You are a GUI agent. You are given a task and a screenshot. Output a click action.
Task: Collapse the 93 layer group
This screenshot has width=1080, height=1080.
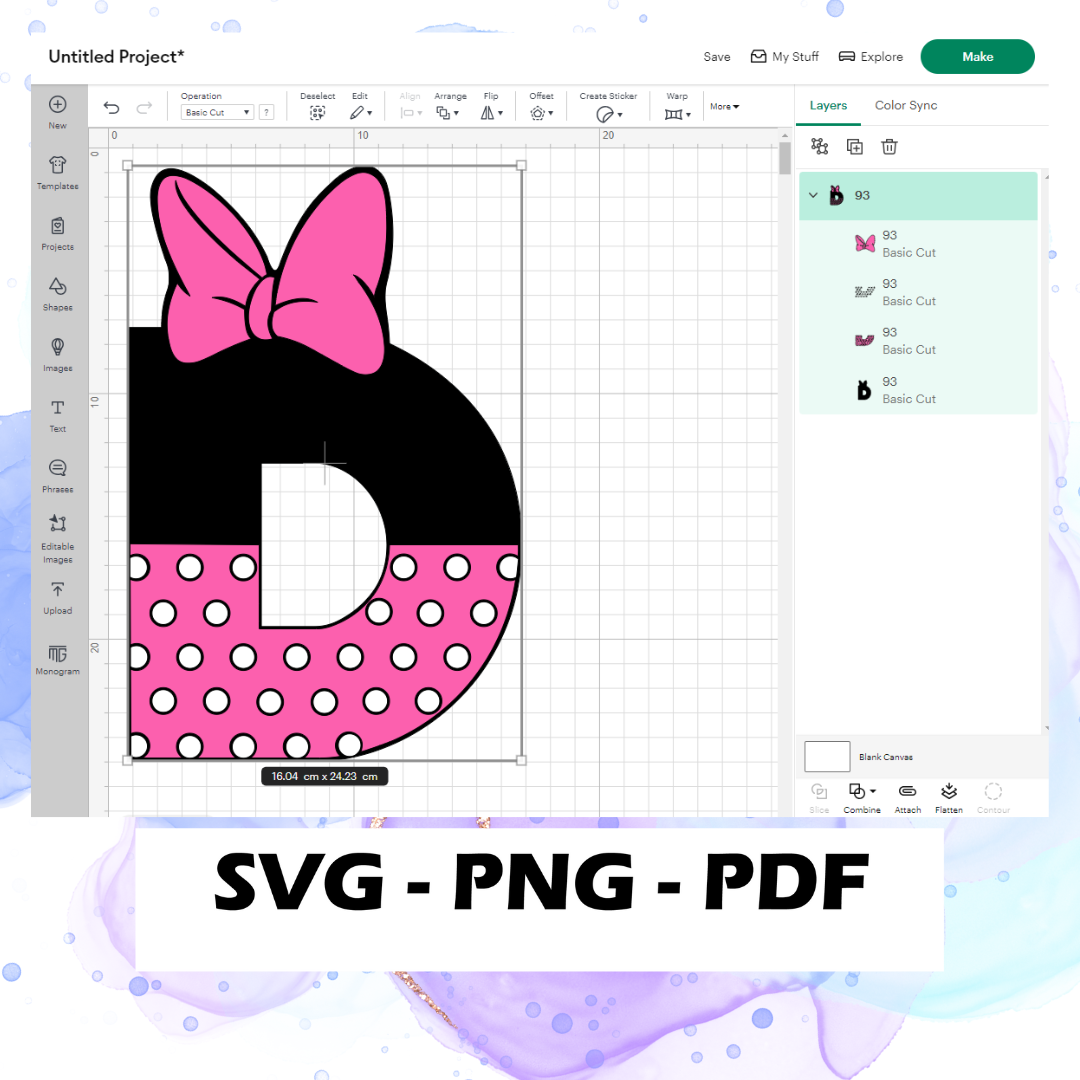(x=813, y=195)
